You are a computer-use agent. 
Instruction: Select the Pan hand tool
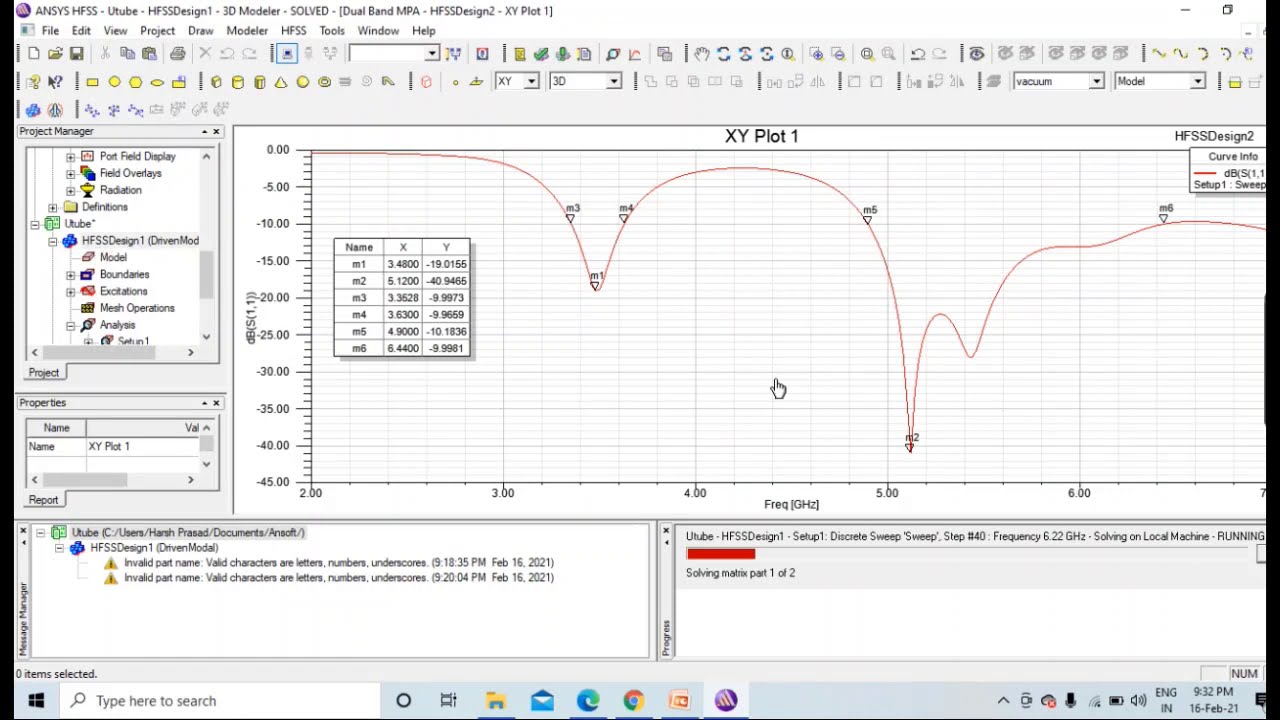coord(702,54)
